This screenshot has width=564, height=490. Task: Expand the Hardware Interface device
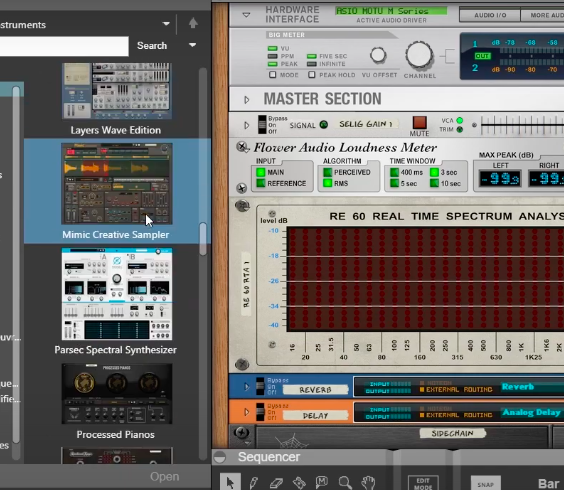[246, 15]
